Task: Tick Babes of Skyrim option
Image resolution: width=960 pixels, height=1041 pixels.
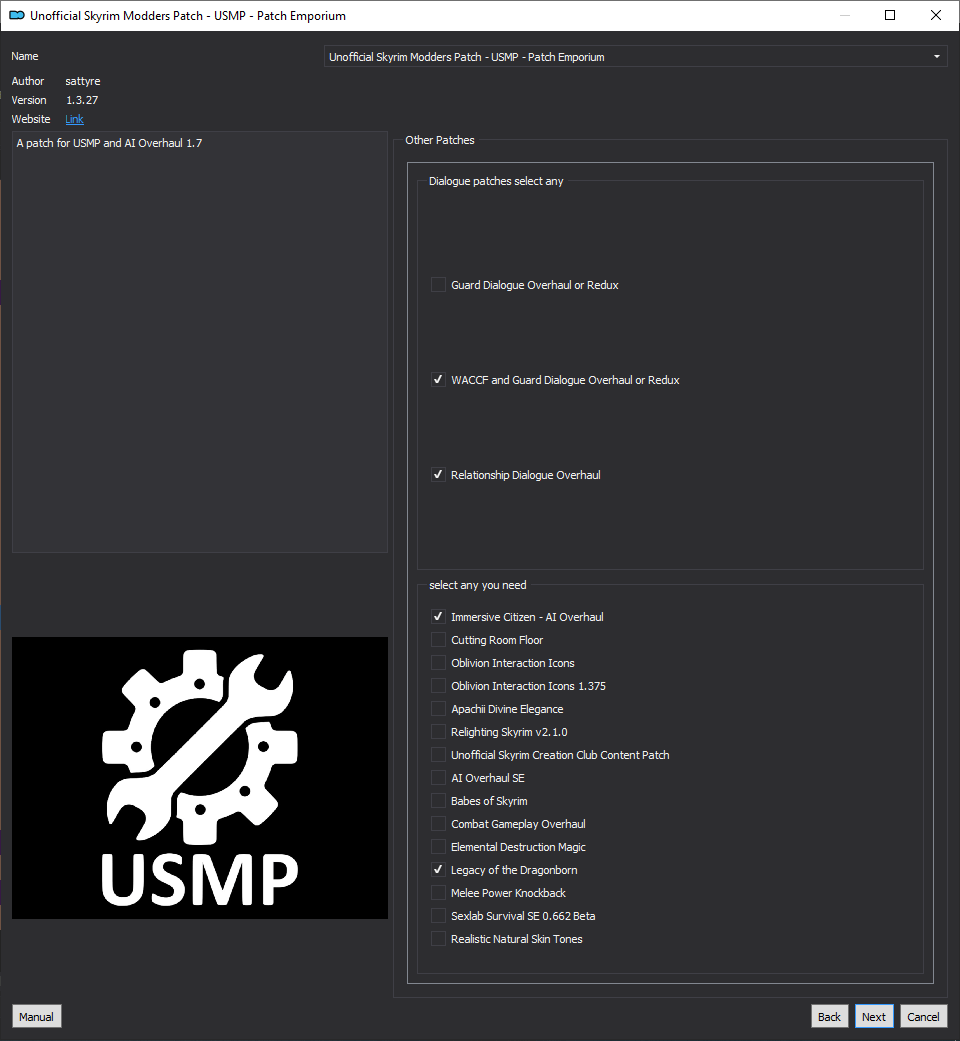Action: point(438,801)
